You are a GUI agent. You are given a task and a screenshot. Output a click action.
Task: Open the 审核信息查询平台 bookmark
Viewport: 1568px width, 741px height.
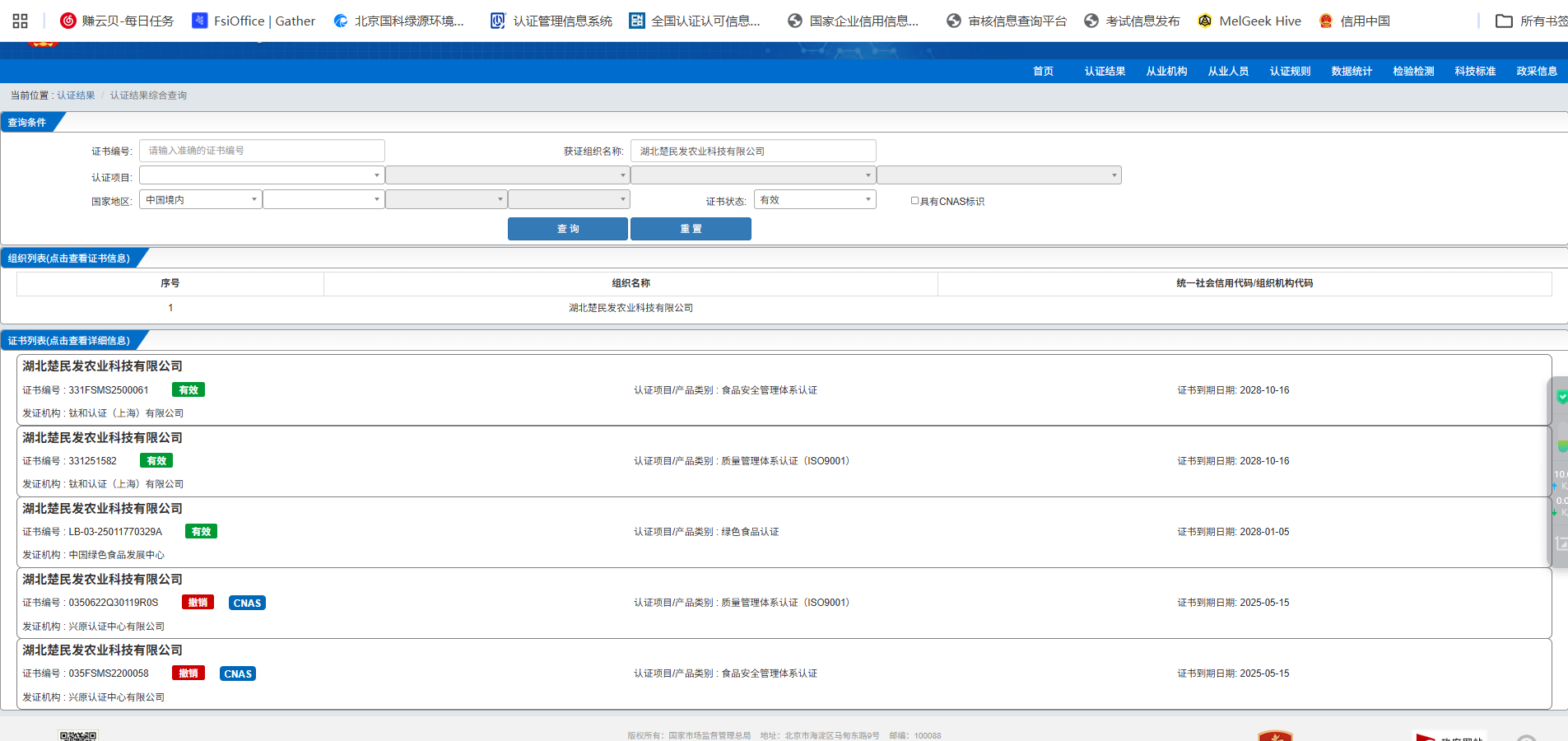[x=1007, y=21]
